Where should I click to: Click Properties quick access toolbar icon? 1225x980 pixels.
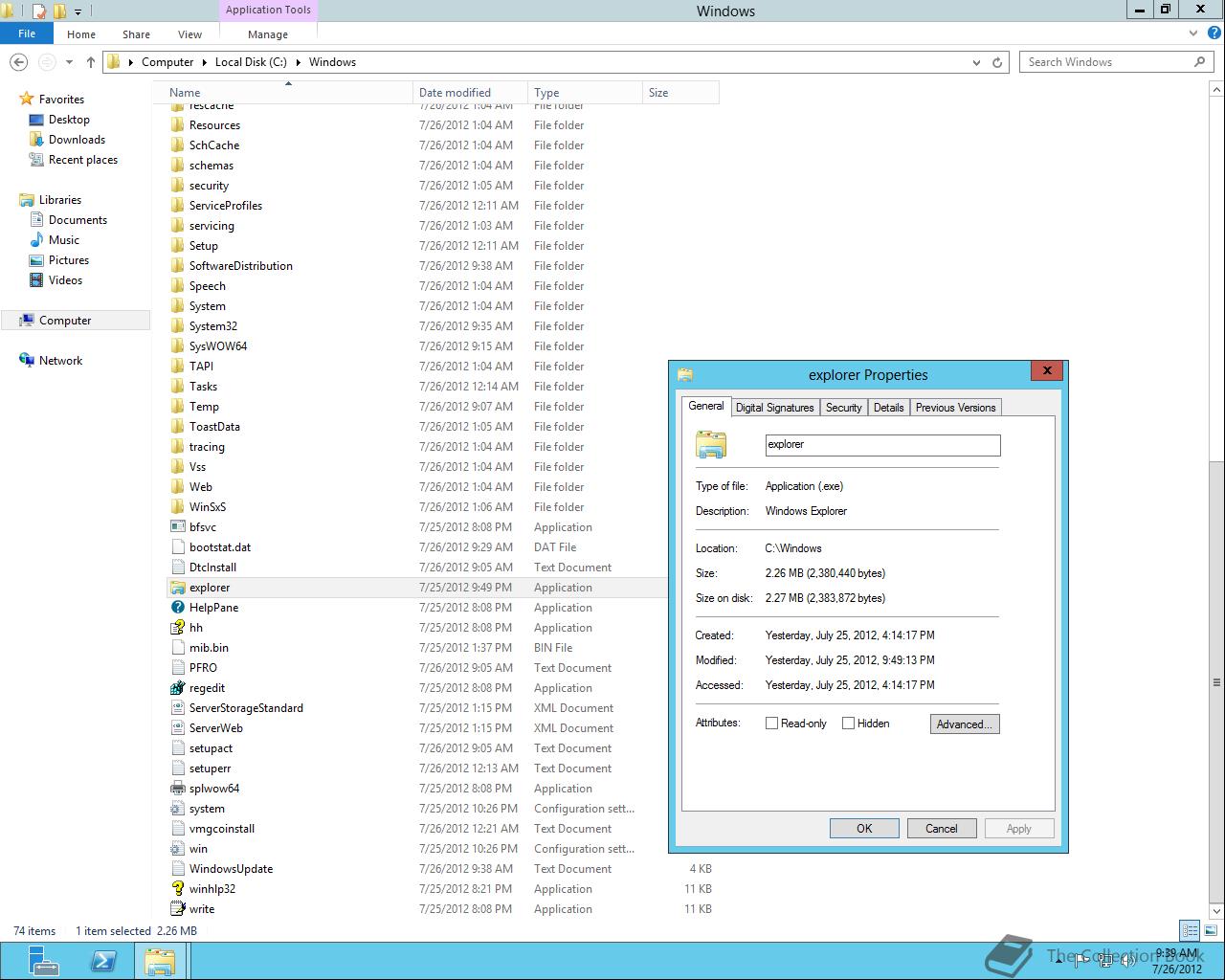coord(39,11)
